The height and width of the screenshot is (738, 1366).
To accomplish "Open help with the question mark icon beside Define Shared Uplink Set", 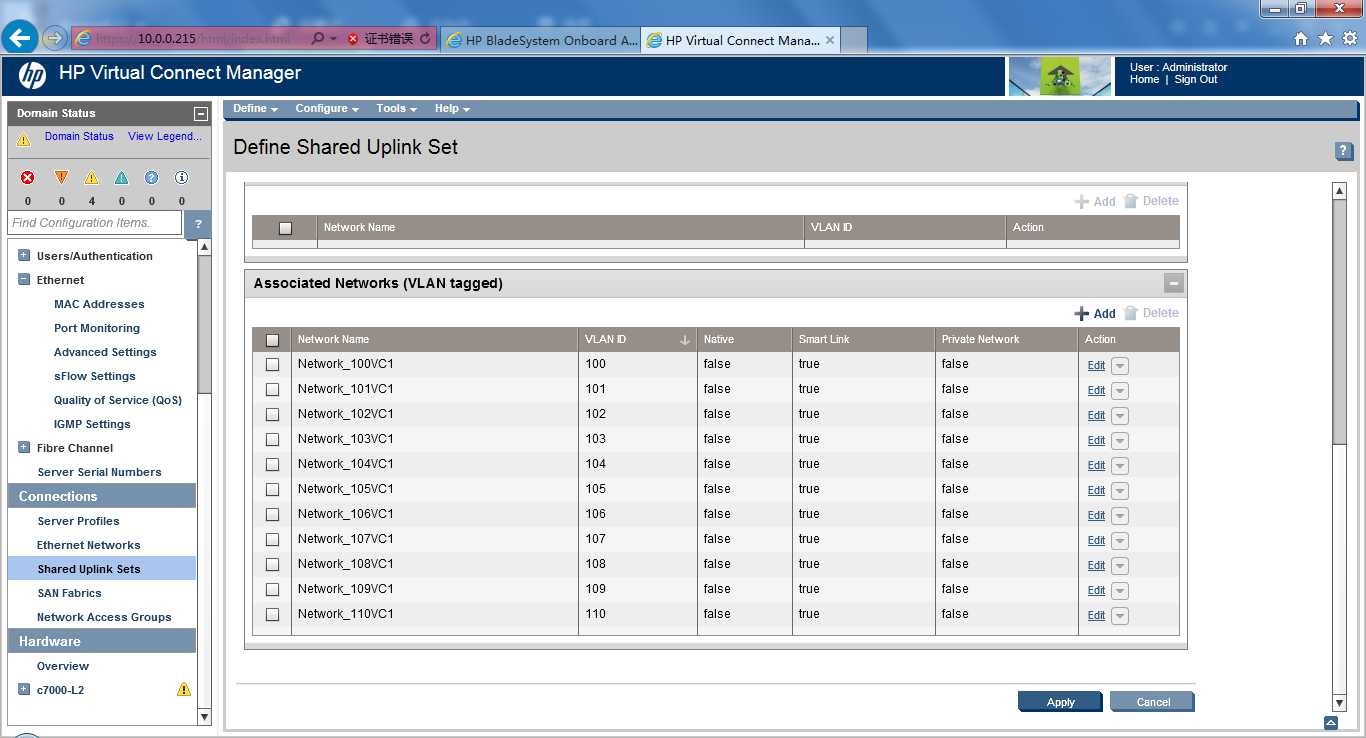I will 1344,151.
